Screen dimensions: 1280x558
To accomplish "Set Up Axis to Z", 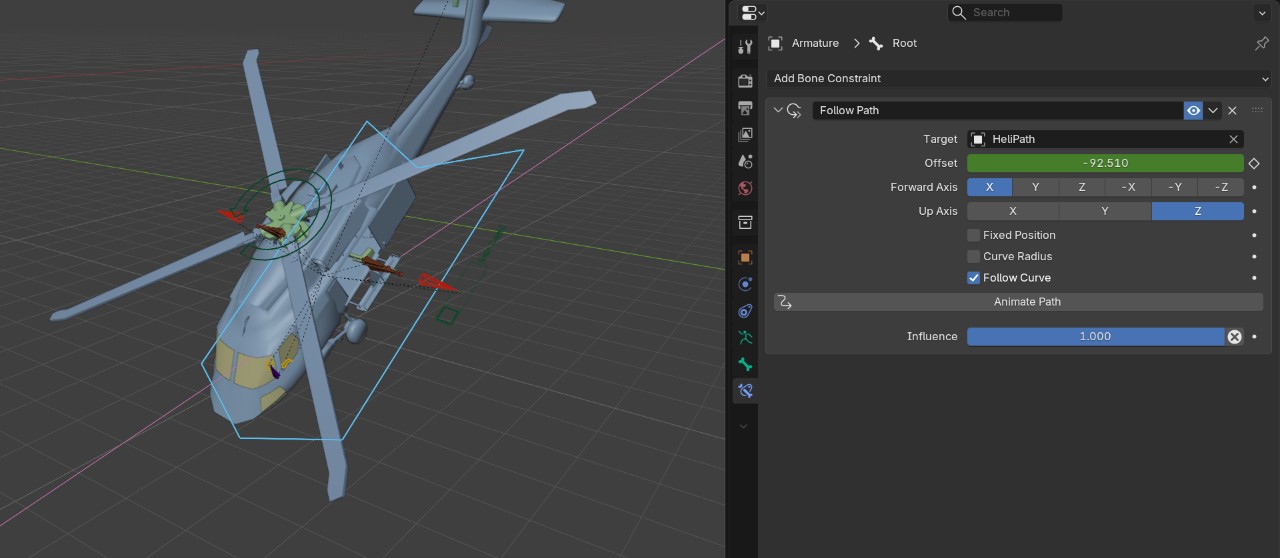I will click(1198, 211).
